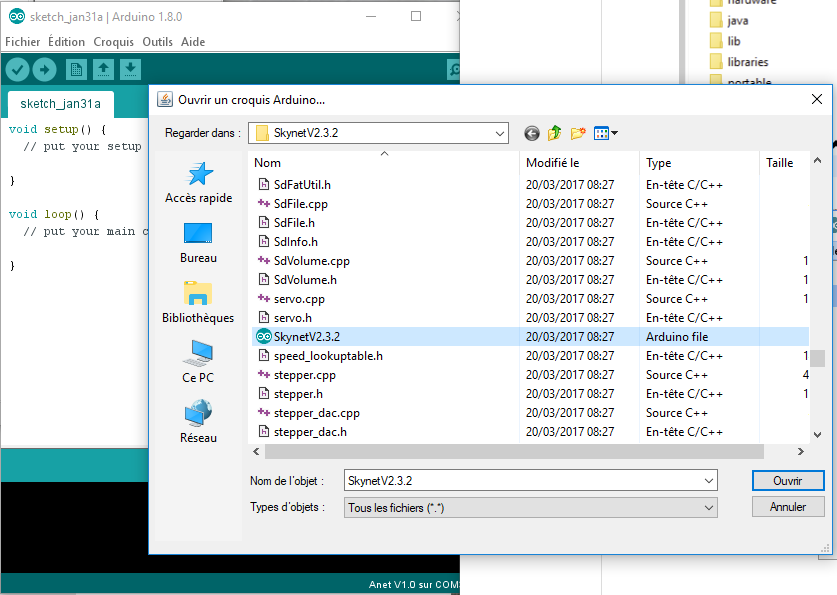
Task: Select the stepper_dac.h file row
Action: [531, 432]
